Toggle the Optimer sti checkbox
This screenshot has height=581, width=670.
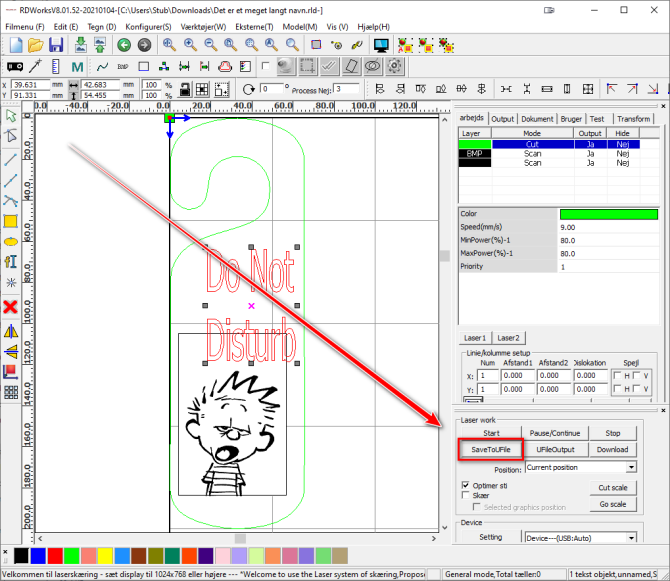click(x=466, y=485)
